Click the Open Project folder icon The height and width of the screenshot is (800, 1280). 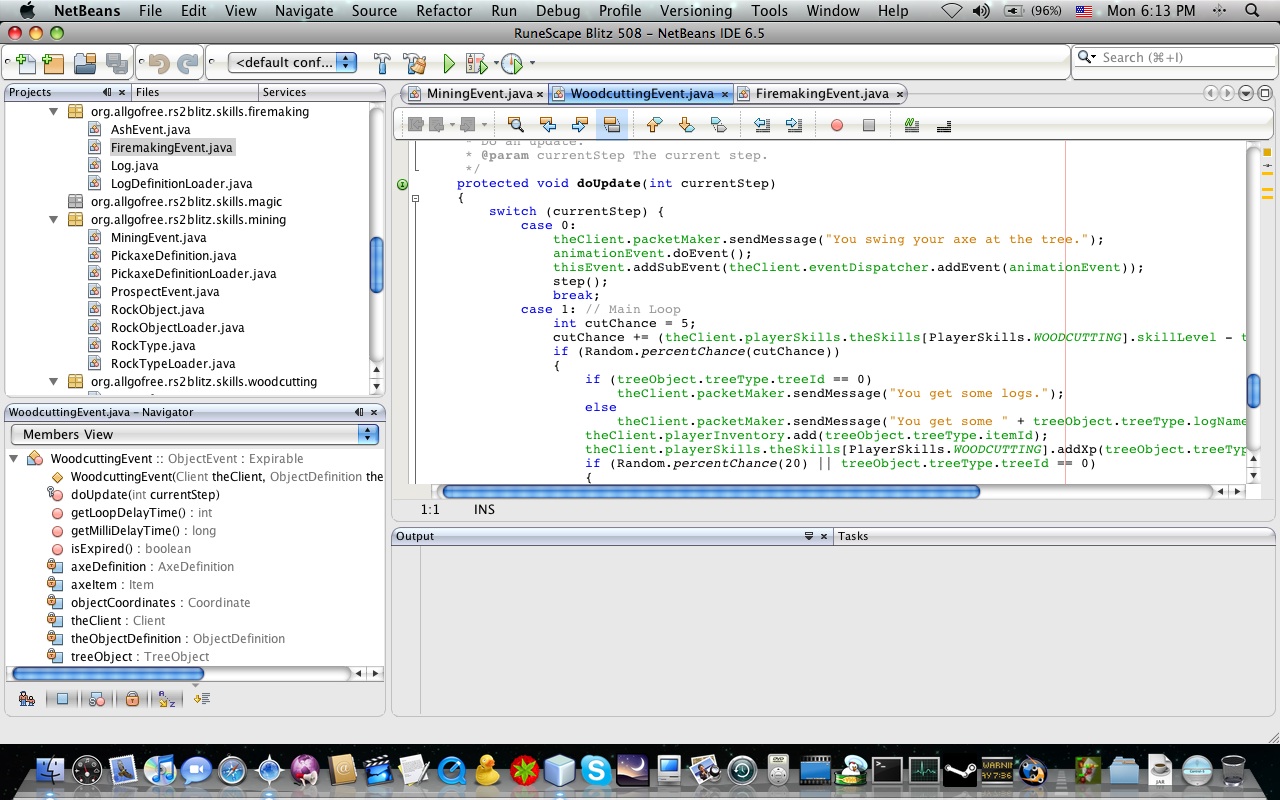click(86, 63)
